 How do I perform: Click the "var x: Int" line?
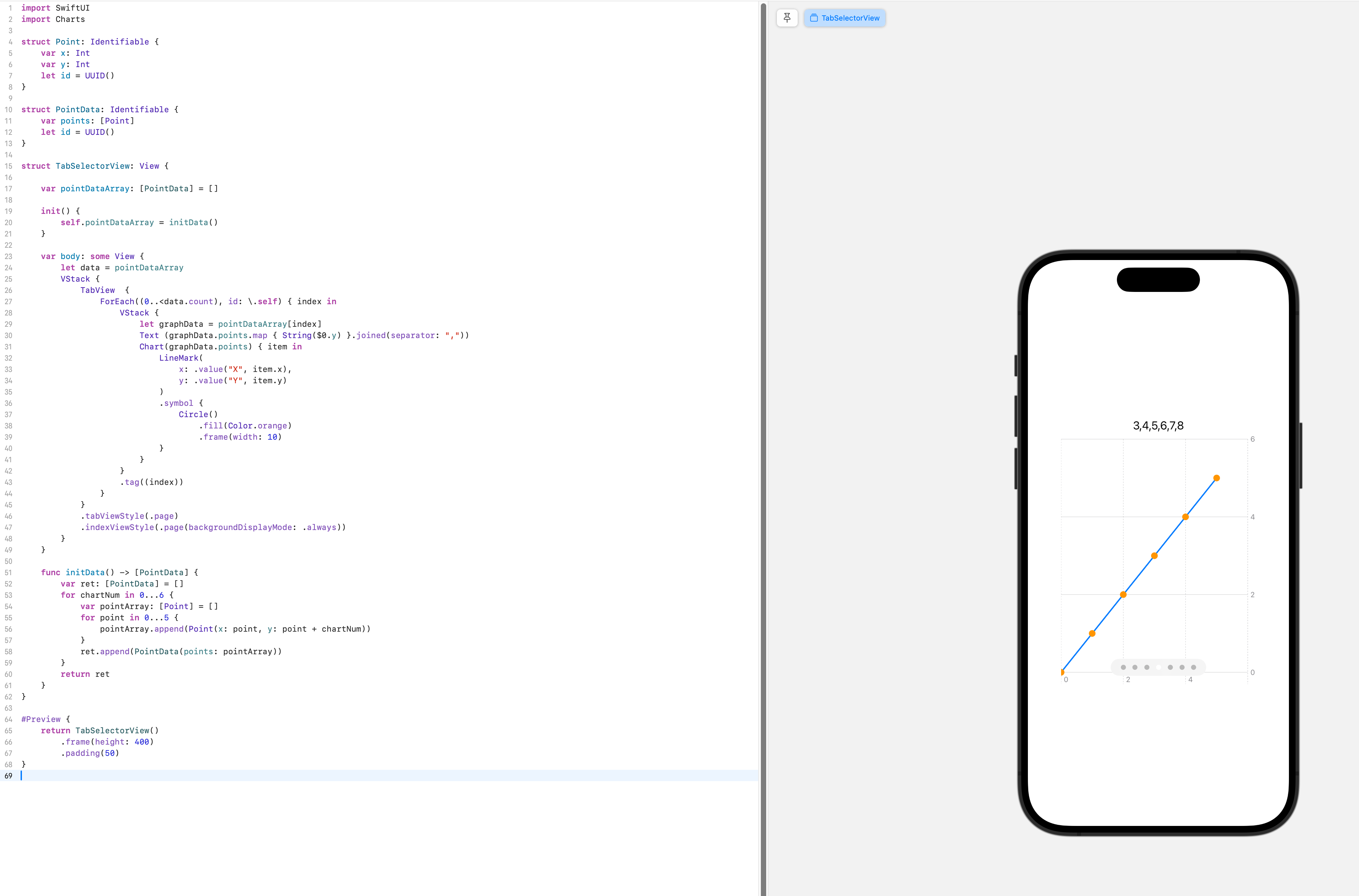65,53
